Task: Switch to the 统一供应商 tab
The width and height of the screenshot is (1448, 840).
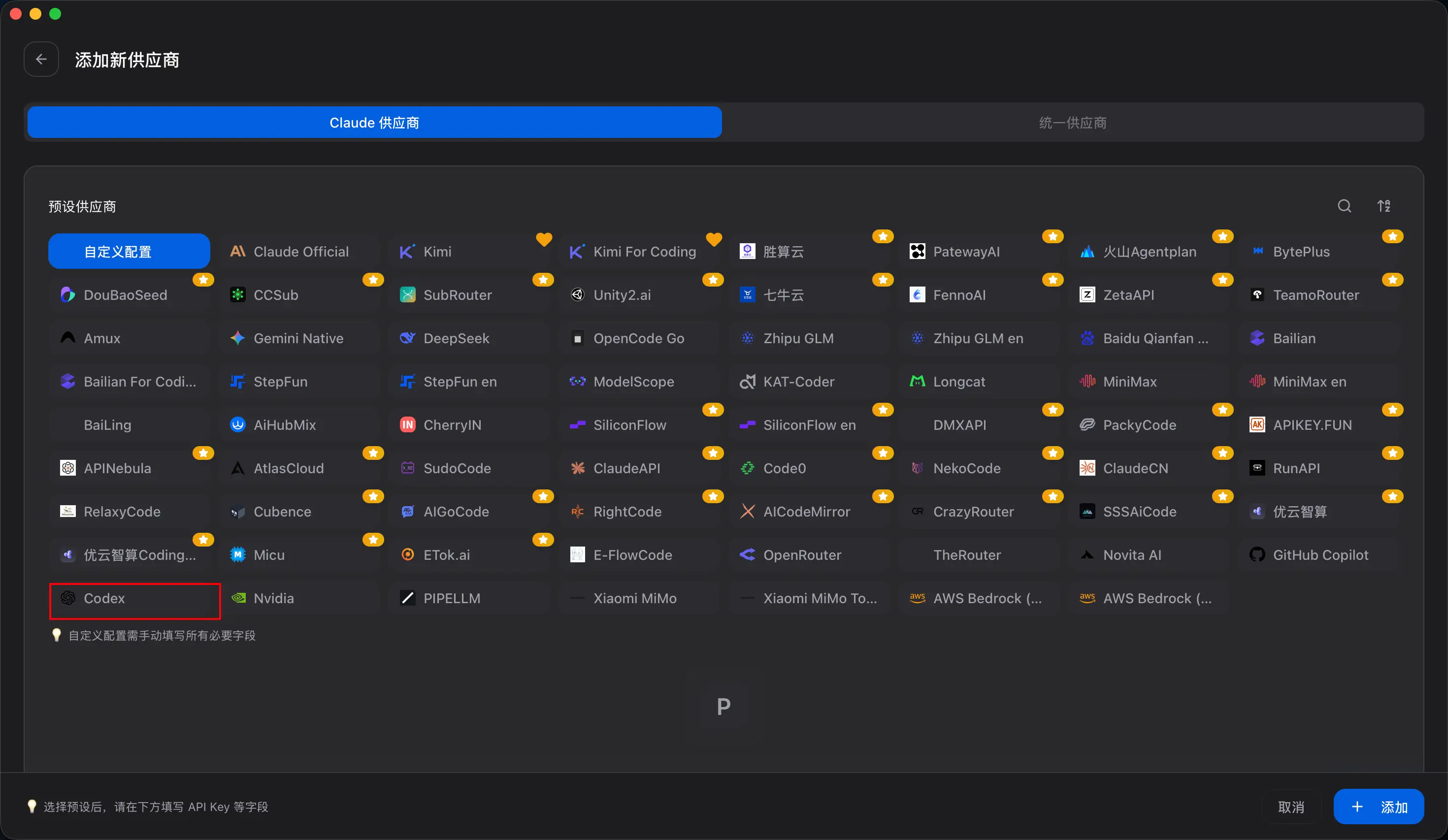Action: click(x=1072, y=123)
